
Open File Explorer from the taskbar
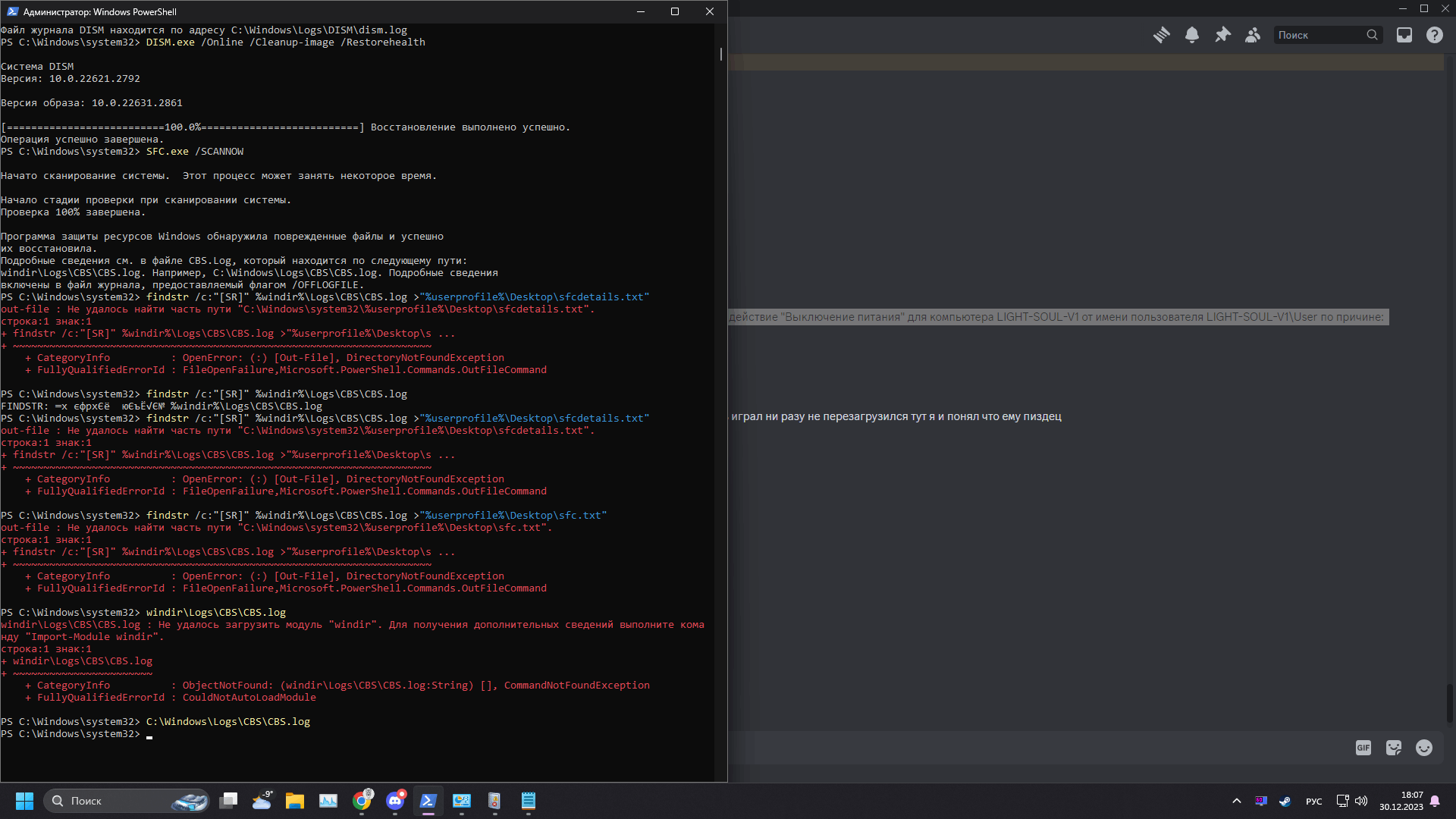(295, 801)
